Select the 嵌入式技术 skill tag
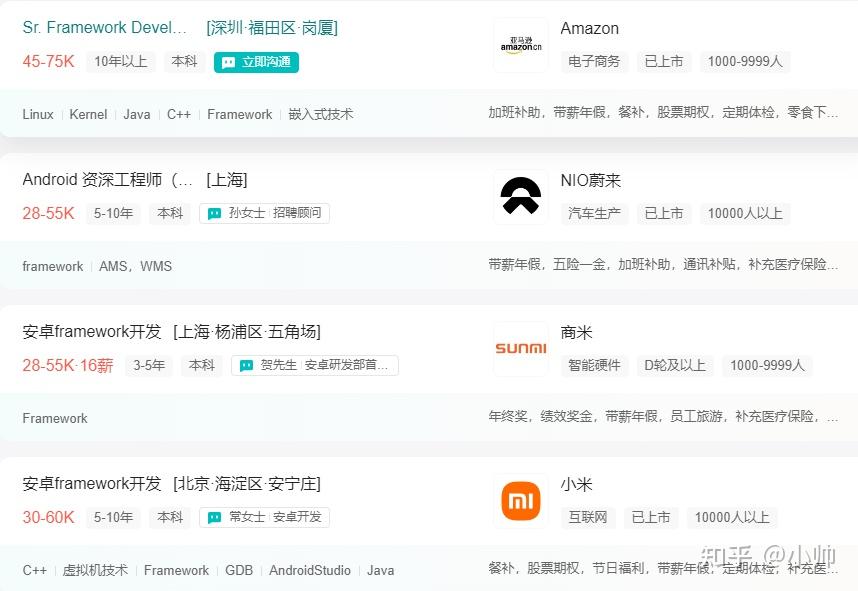This screenshot has height=591, width=858. pyautogui.click(x=321, y=114)
